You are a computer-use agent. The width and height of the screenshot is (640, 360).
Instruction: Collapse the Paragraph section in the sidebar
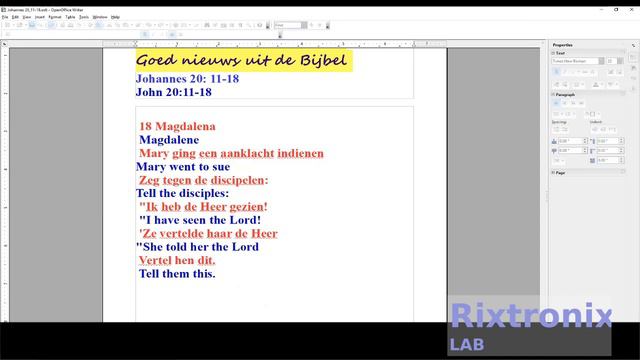(553, 95)
